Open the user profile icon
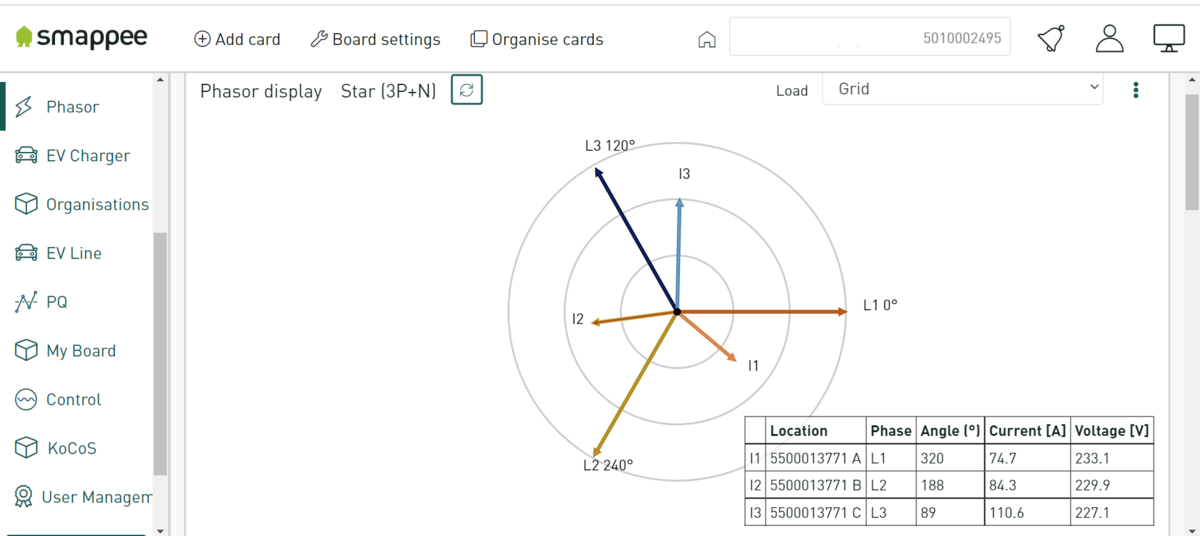This screenshot has height=536, width=1200. [x=1110, y=39]
